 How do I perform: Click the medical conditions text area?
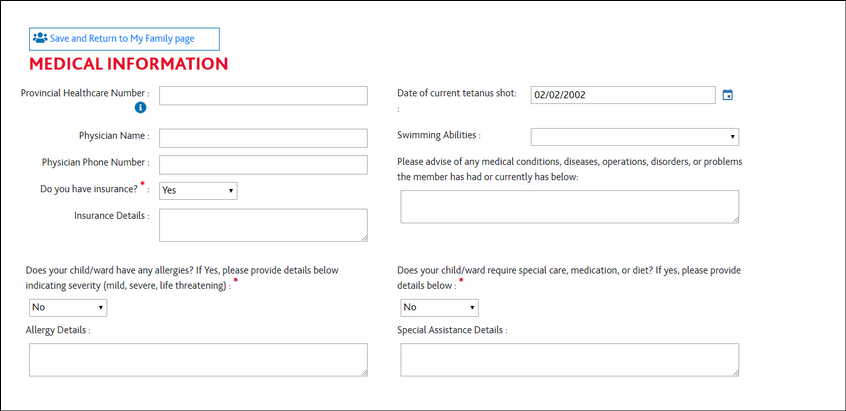[x=569, y=207]
